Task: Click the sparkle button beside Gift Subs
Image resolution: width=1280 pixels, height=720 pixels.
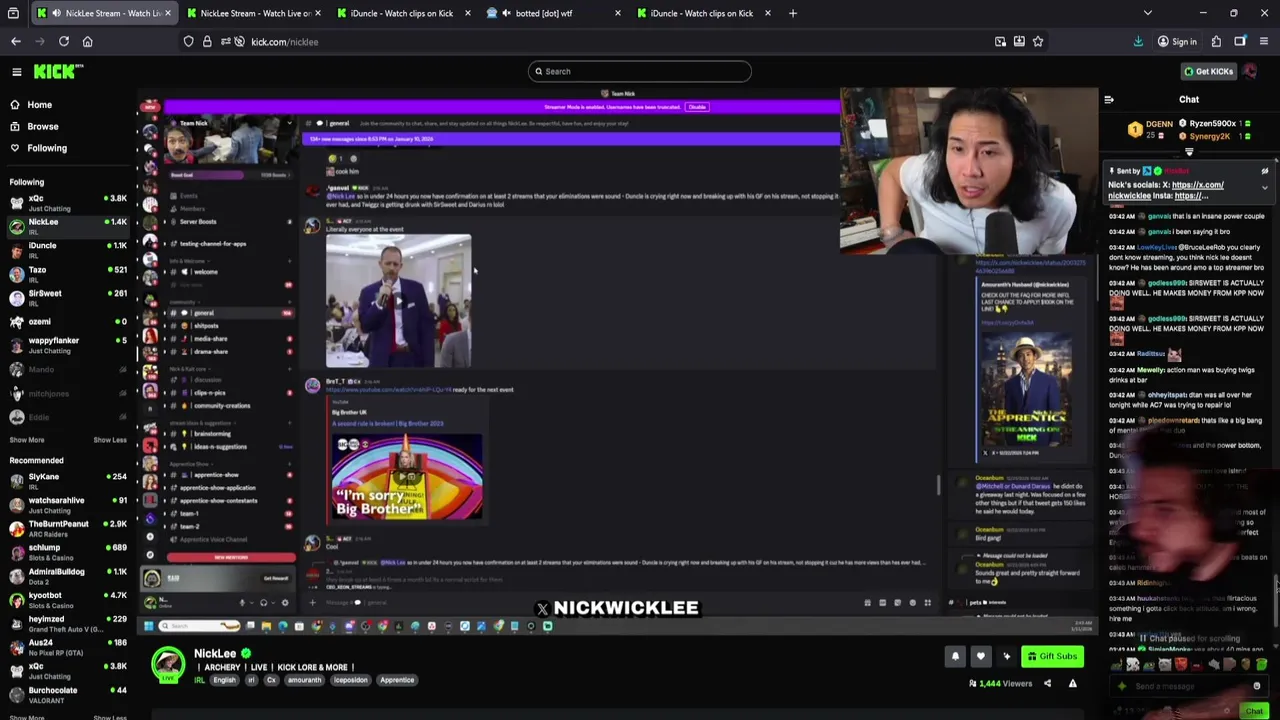Action: 1006,657
